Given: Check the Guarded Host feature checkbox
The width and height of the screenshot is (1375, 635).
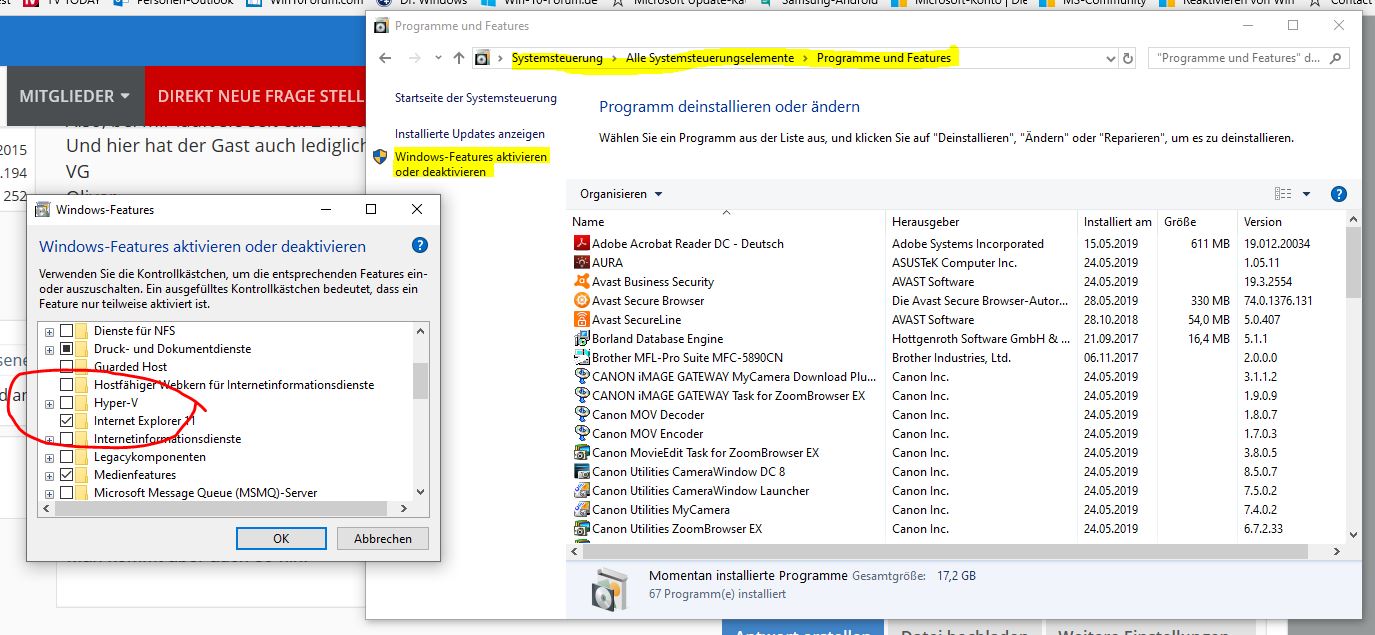Looking at the screenshot, I should (x=67, y=367).
